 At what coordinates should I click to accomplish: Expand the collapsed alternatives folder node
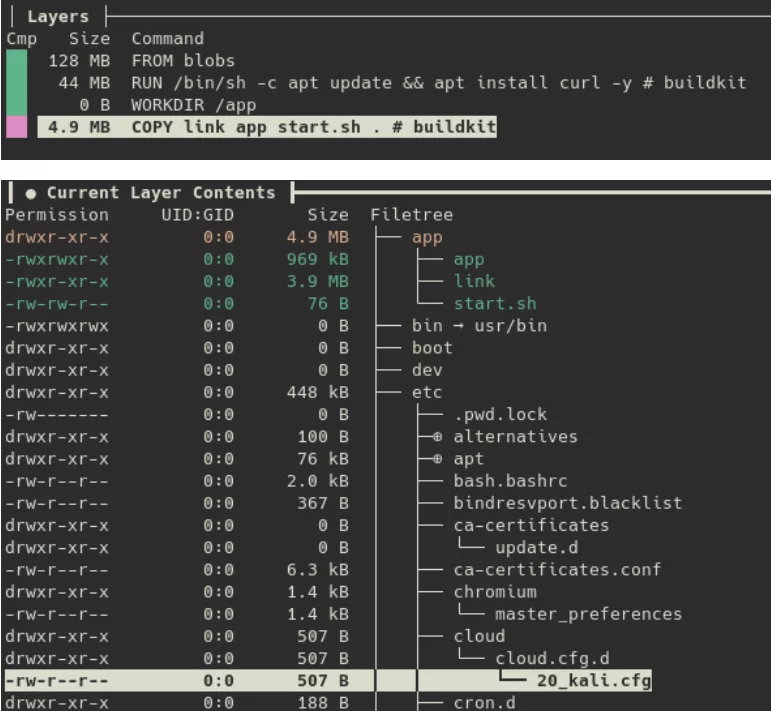[x=436, y=437]
